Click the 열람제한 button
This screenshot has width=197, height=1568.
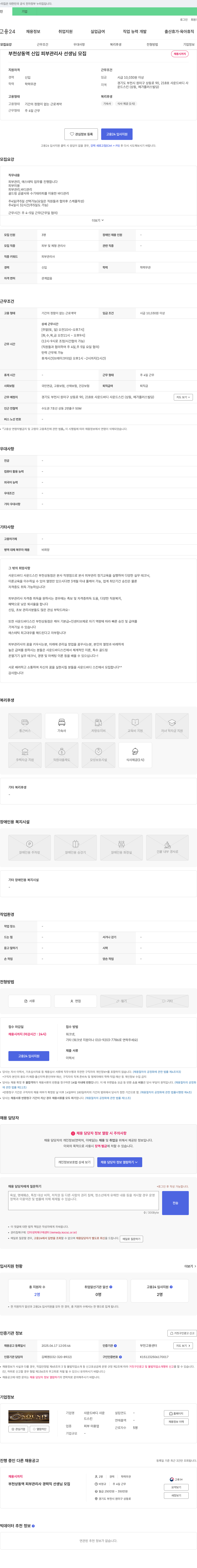[40, 1429]
